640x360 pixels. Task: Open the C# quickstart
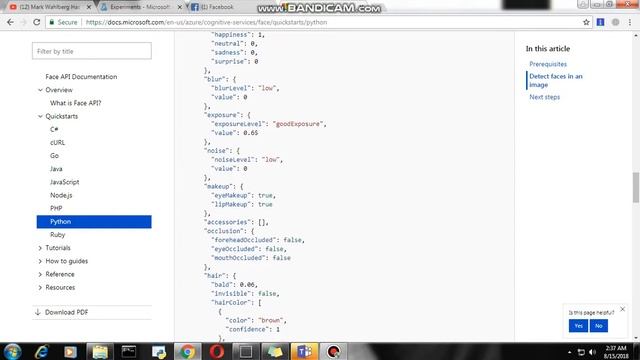coord(54,129)
